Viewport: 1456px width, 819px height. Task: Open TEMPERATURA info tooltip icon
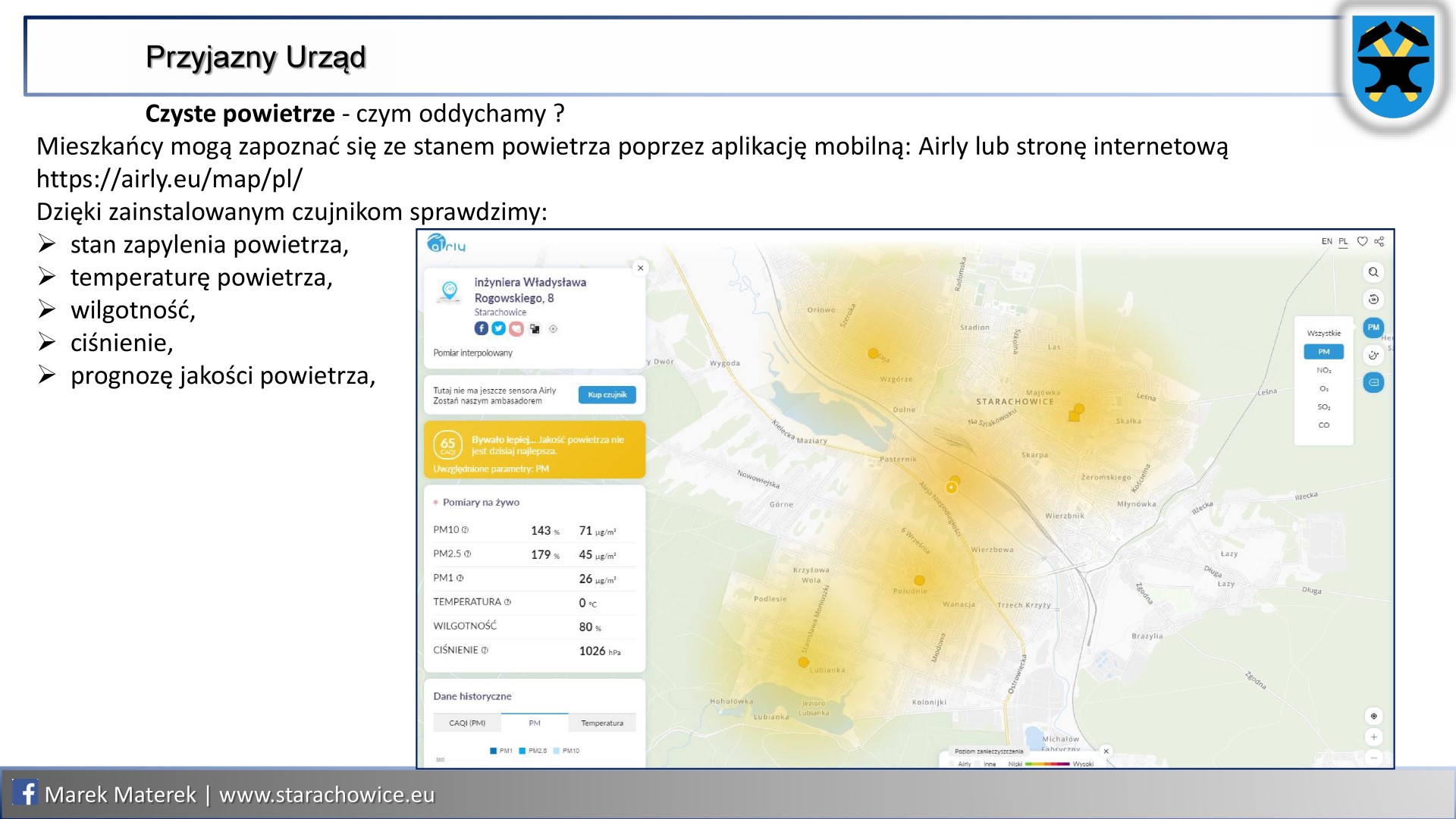[507, 602]
